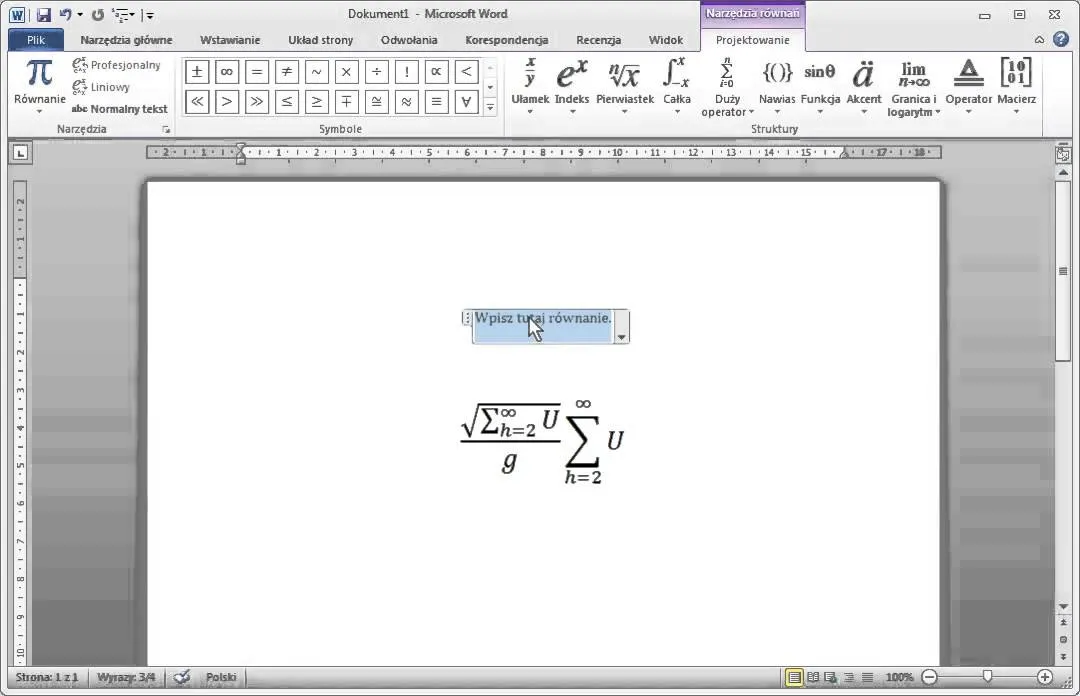Open the Całka integral structures menu
Screen dimensions: 1080x696
coord(676,86)
